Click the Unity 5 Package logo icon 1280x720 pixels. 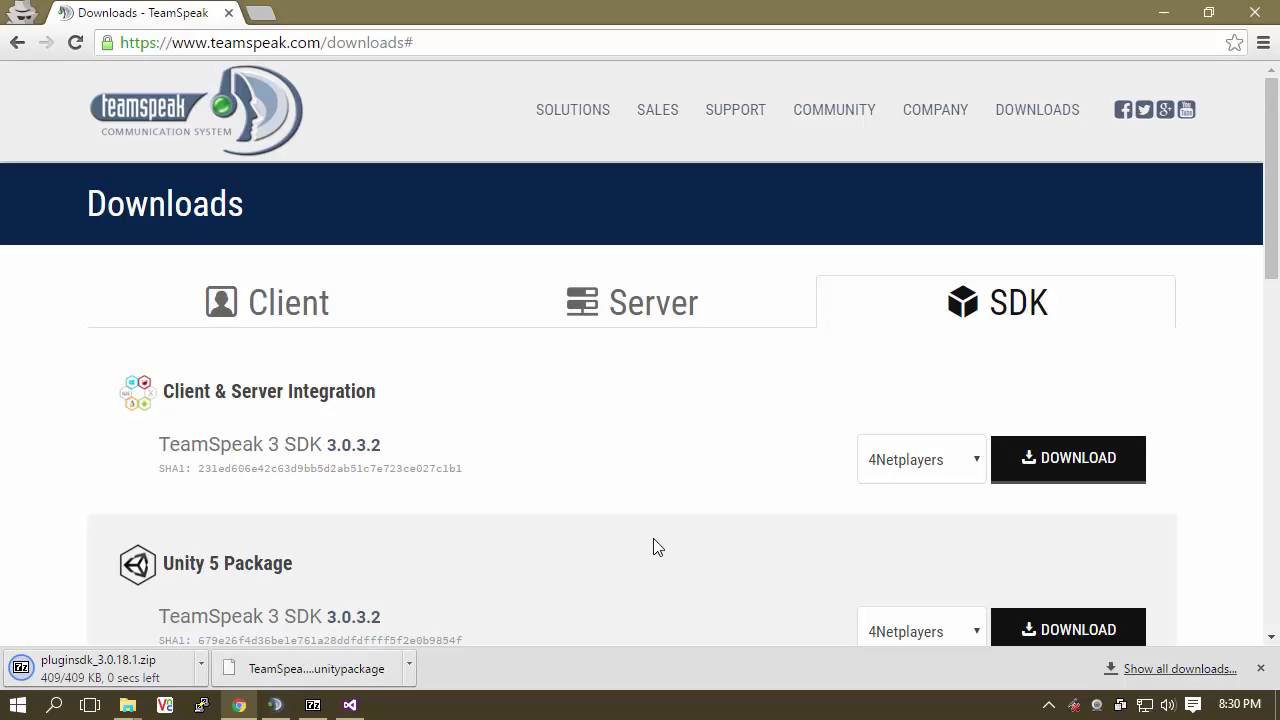point(137,564)
